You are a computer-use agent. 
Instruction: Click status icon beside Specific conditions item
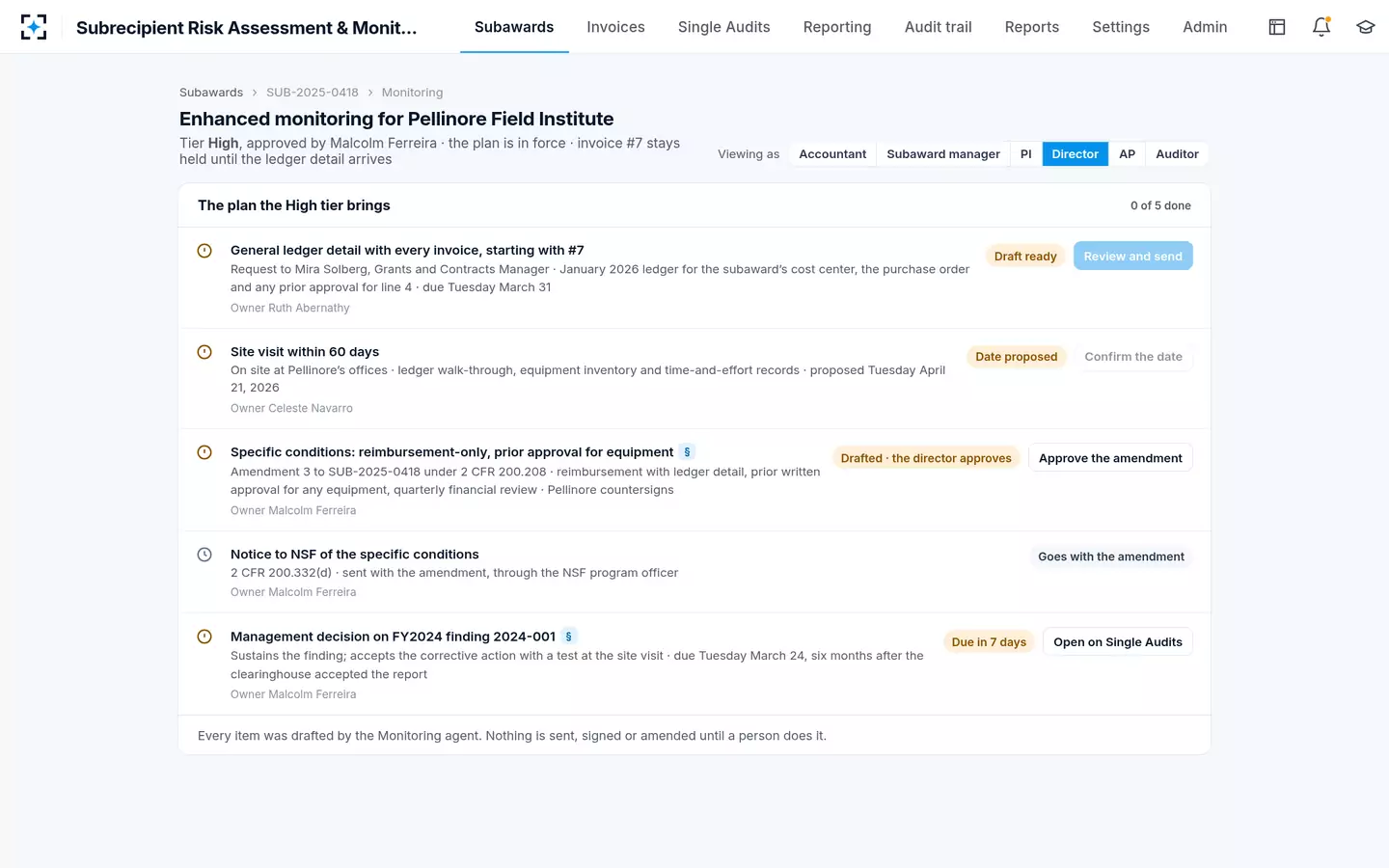click(204, 452)
